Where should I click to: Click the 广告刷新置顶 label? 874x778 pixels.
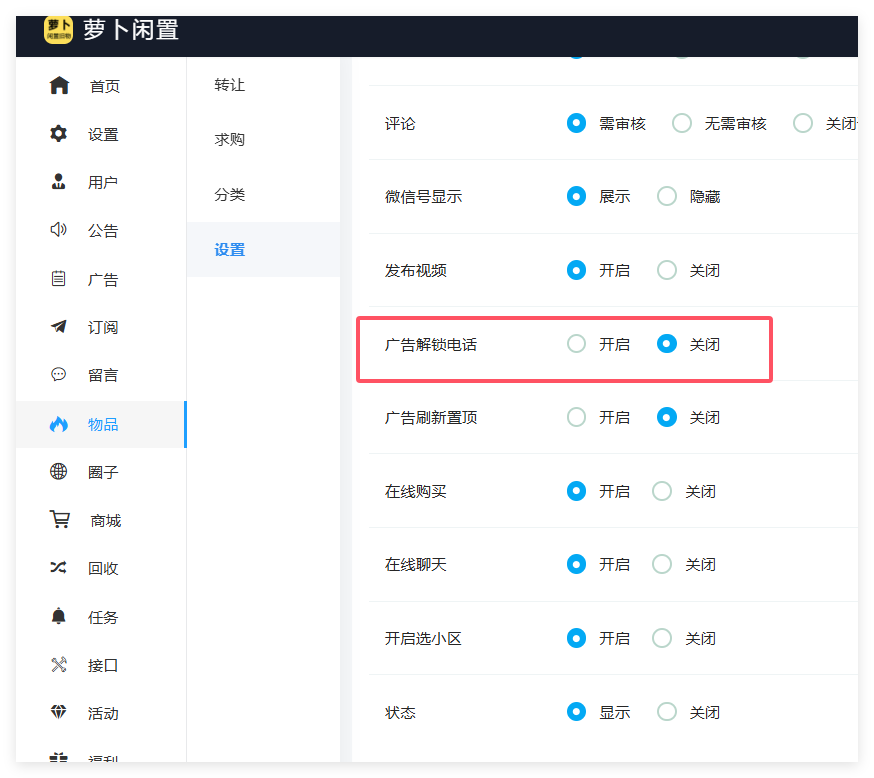click(431, 417)
